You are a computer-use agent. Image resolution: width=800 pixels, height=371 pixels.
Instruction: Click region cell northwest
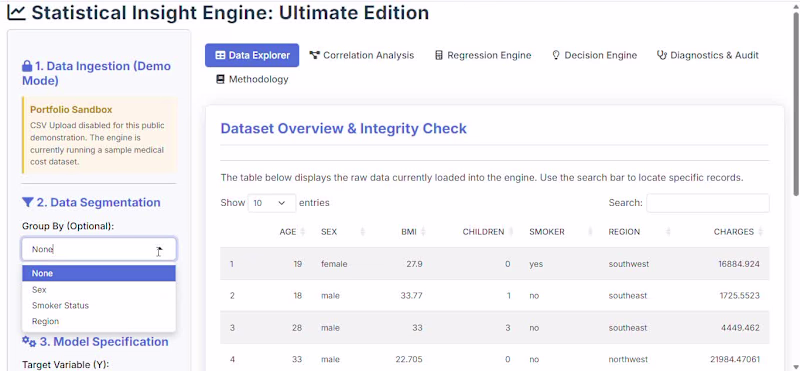point(628,359)
